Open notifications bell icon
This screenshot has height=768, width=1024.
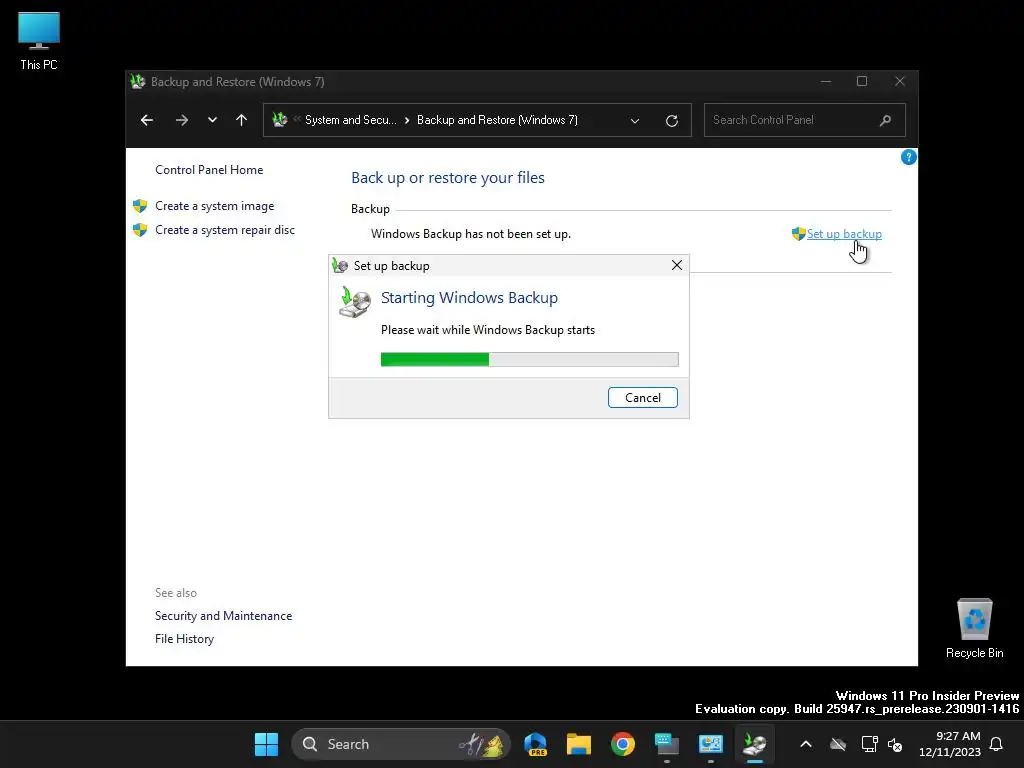click(x=996, y=744)
